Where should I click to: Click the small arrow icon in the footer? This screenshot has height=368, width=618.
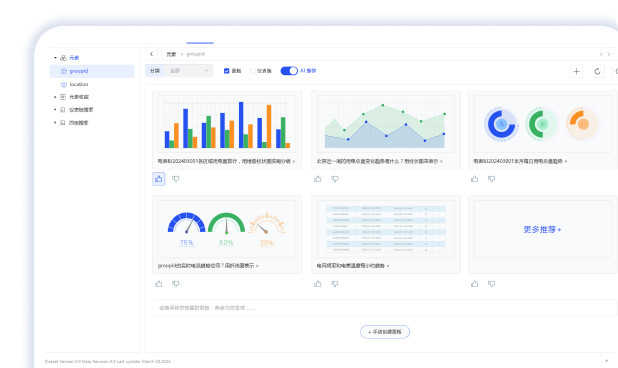click(606, 361)
